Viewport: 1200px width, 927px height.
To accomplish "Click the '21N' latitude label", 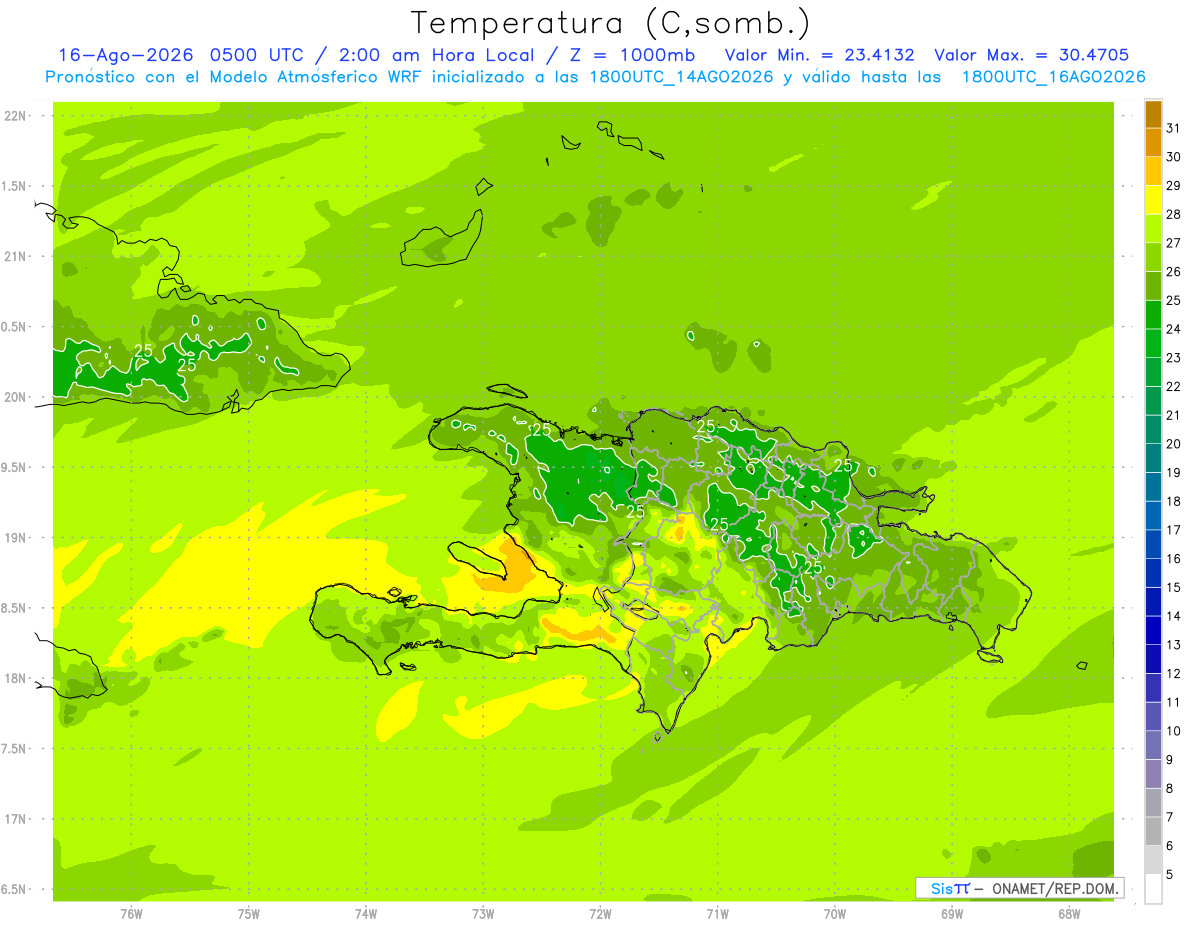I will coord(15,256).
